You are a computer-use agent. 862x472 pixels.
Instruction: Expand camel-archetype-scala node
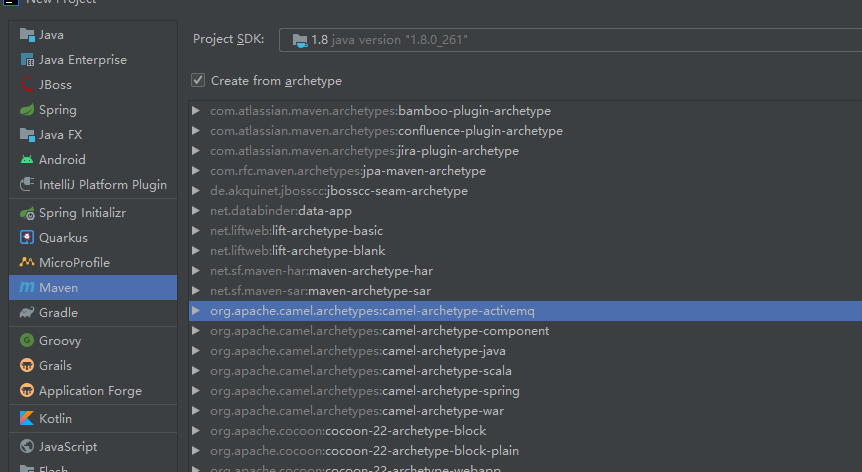click(196, 370)
